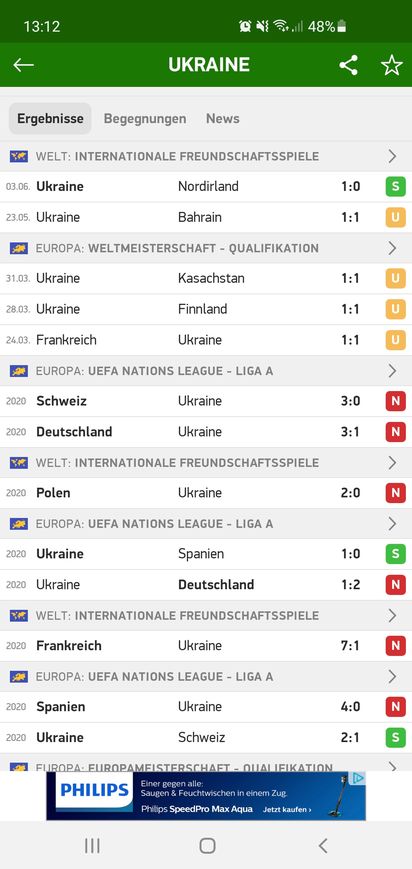Click green S badge for Ukraine–Nordirland
Image resolution: width=412 pixels, height=869 pixels.
(x=395, y=187)
